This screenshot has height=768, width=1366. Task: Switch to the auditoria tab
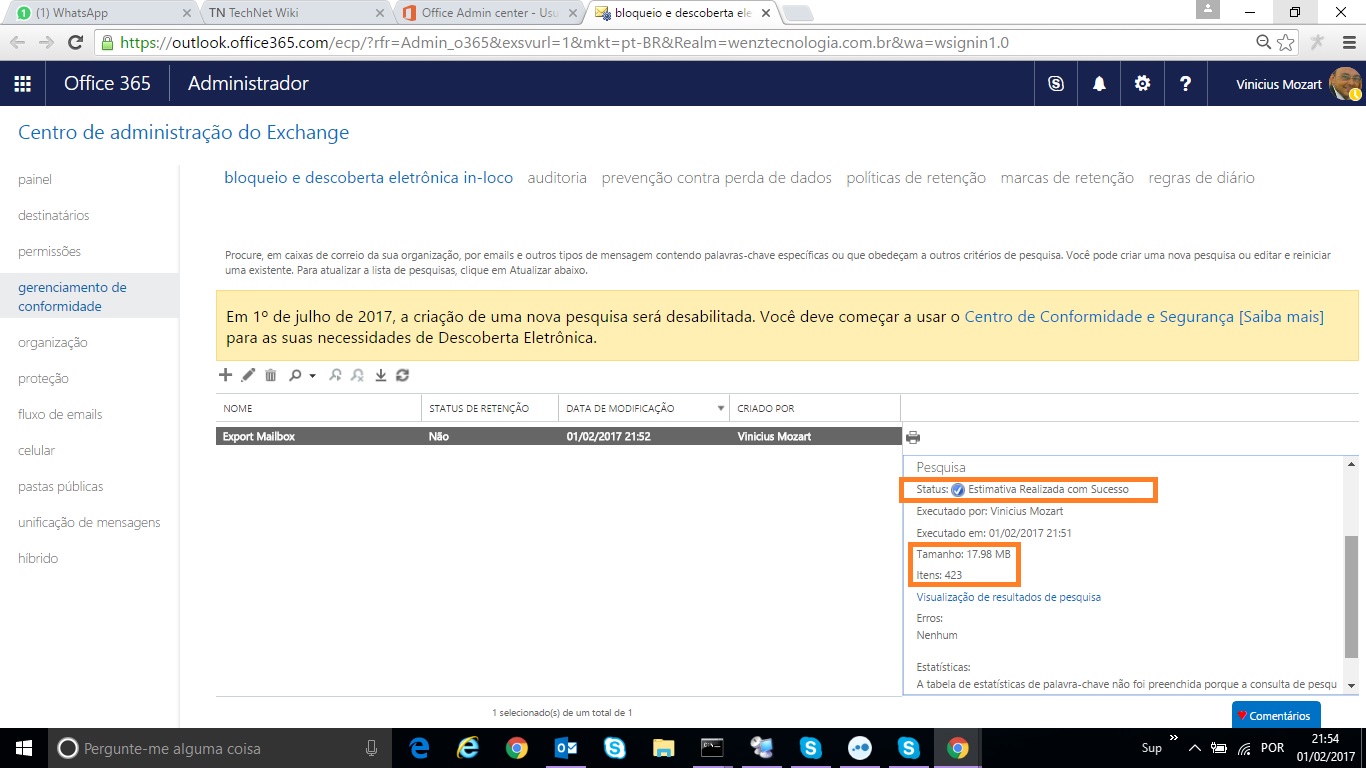(x=557, y=178)
